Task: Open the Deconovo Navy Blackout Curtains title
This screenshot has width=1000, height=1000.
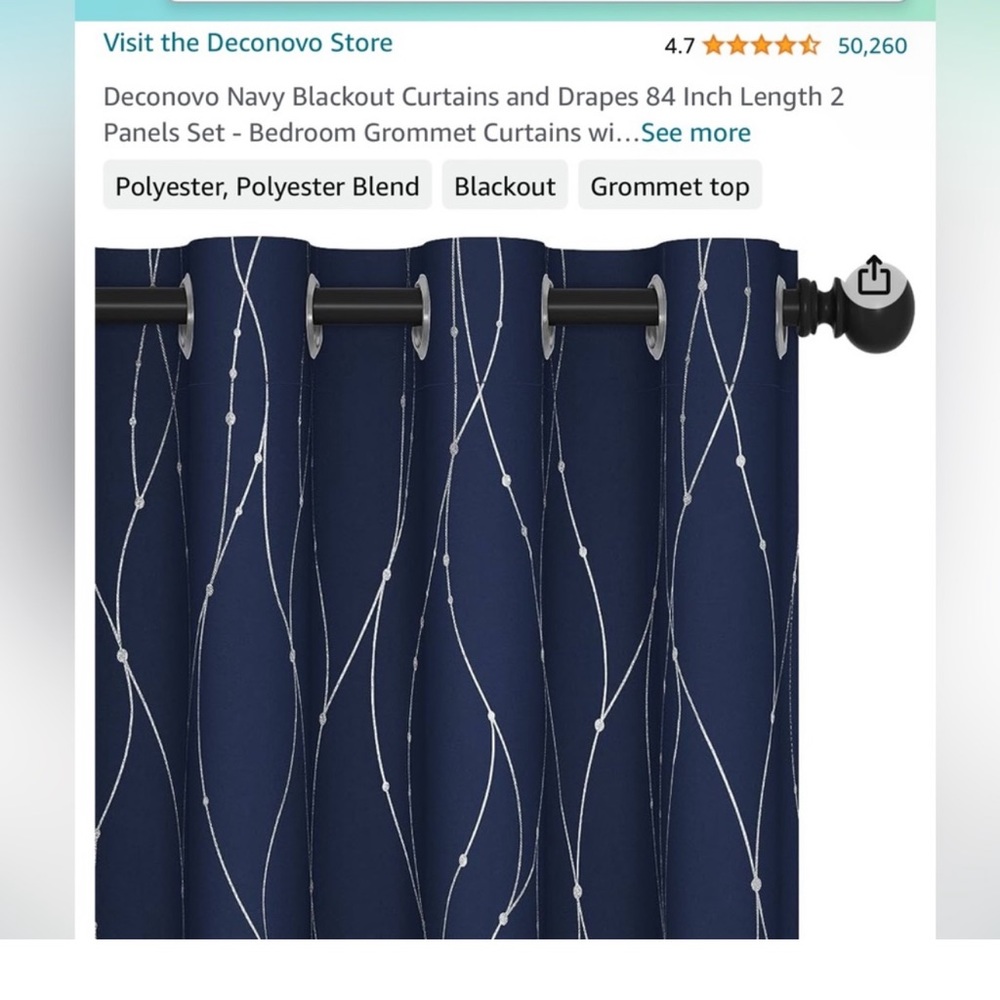Action: [x=473, y=115]
